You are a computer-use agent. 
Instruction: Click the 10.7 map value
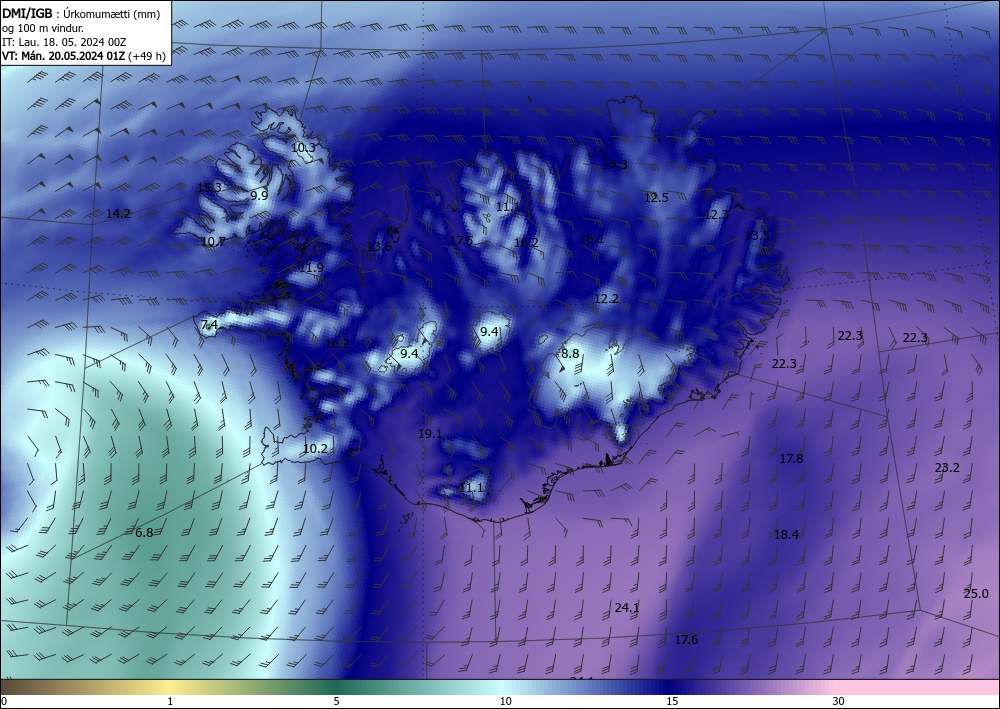(213, 241)
